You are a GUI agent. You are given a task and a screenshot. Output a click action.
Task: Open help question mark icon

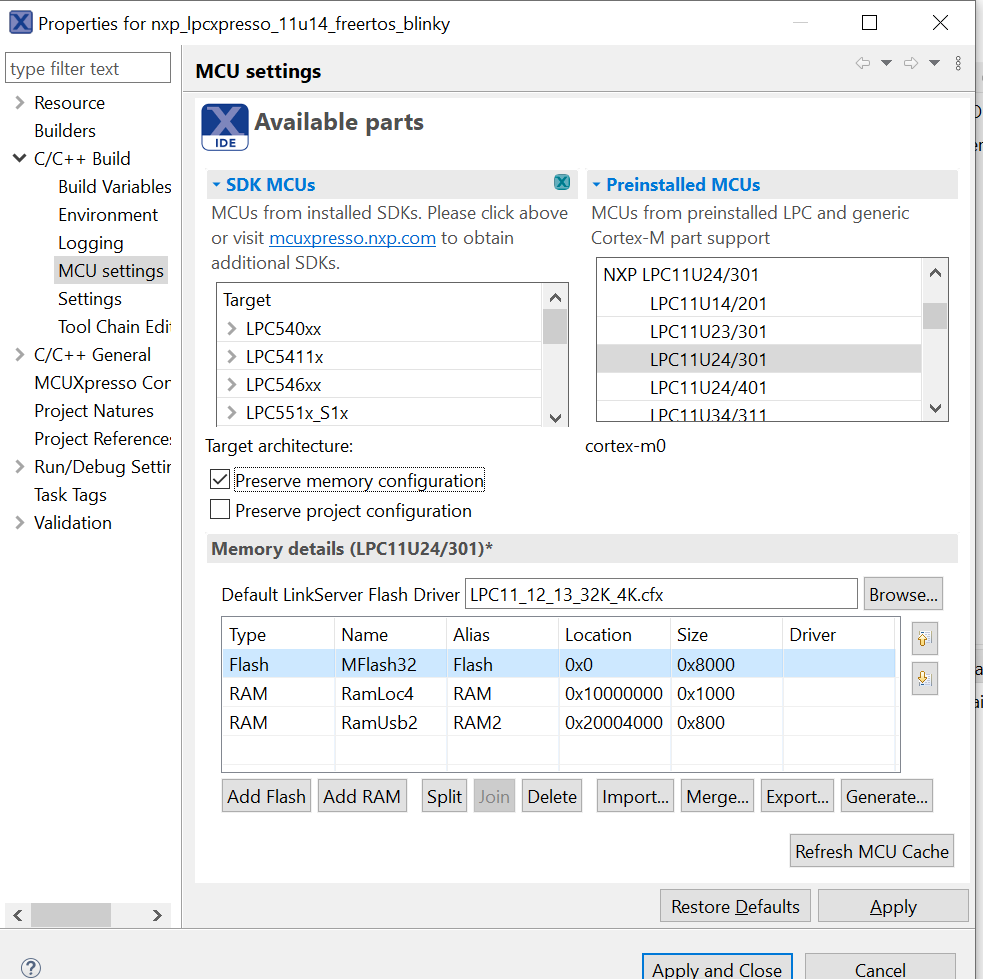click(30, 967)
